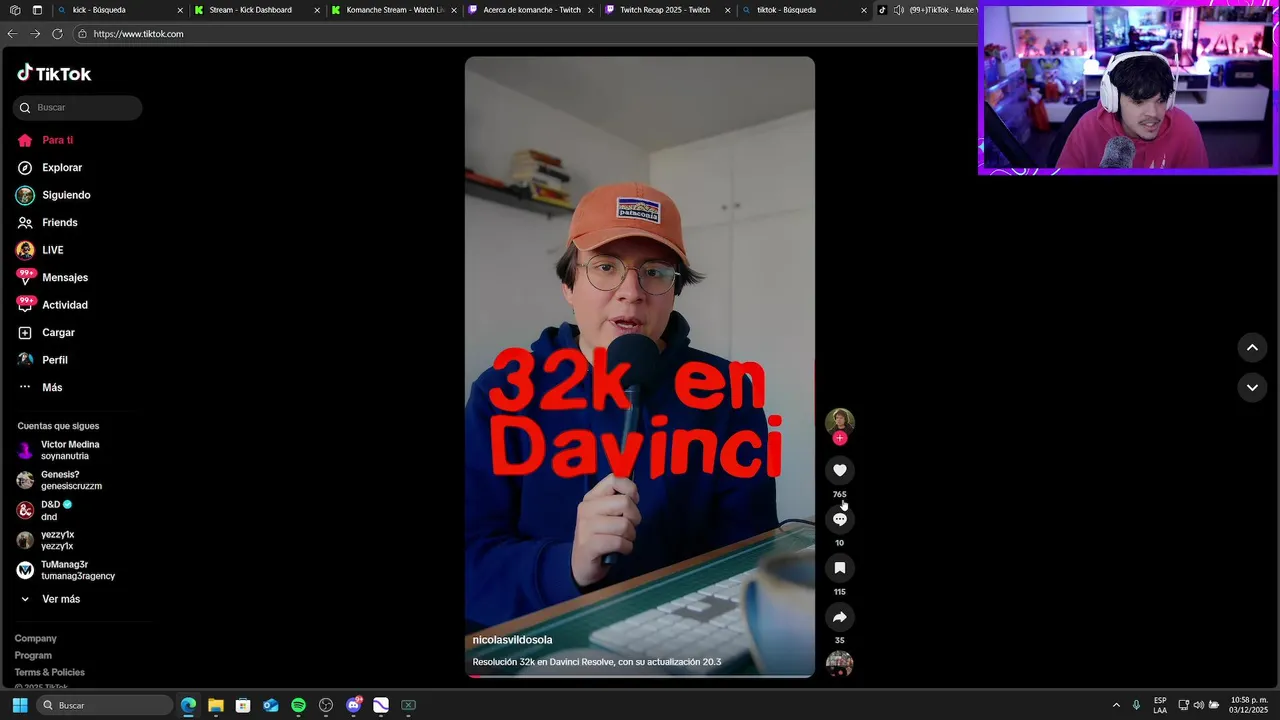The width and height of the screenshot is (1280, 720).
Task: Mute the TikTok tab via speaker icon
Action: [898, 10]
